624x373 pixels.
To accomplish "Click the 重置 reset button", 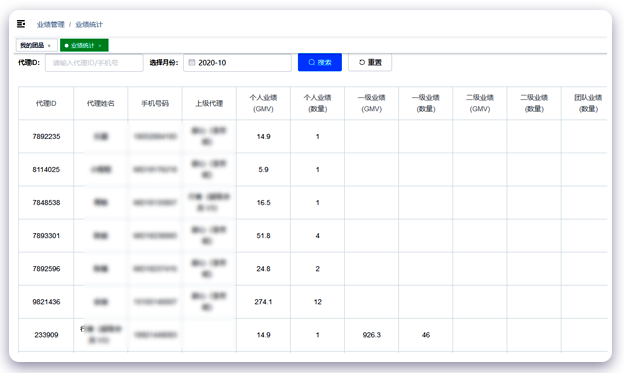I will click(370, 62).
